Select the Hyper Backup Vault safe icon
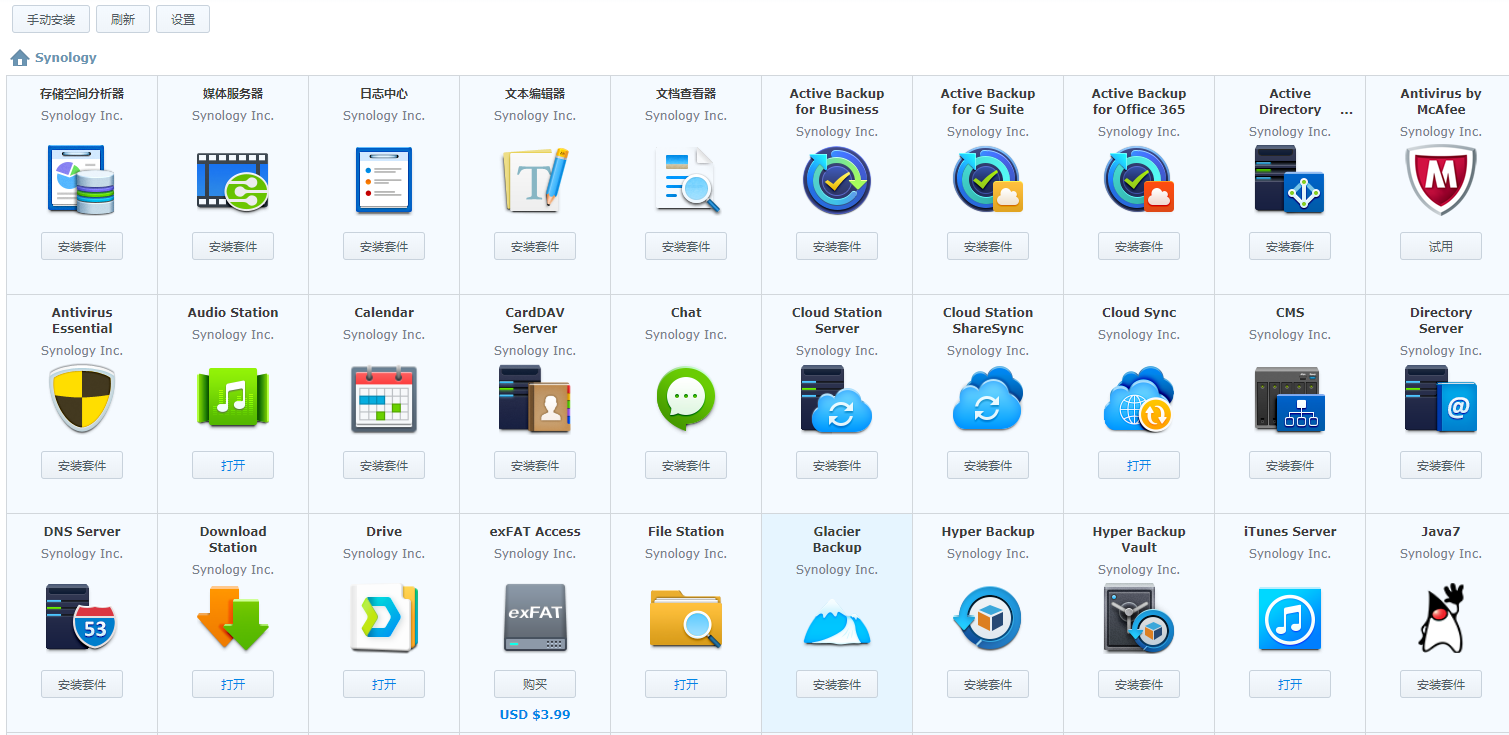Image resolution: width=1509 pixels, height=735 pixels. 1139,618
